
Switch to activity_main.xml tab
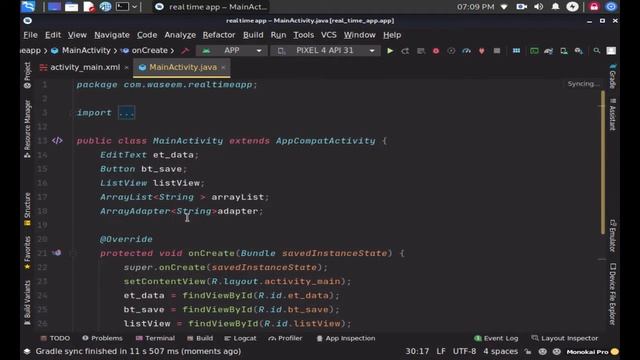tap(84, 67)
